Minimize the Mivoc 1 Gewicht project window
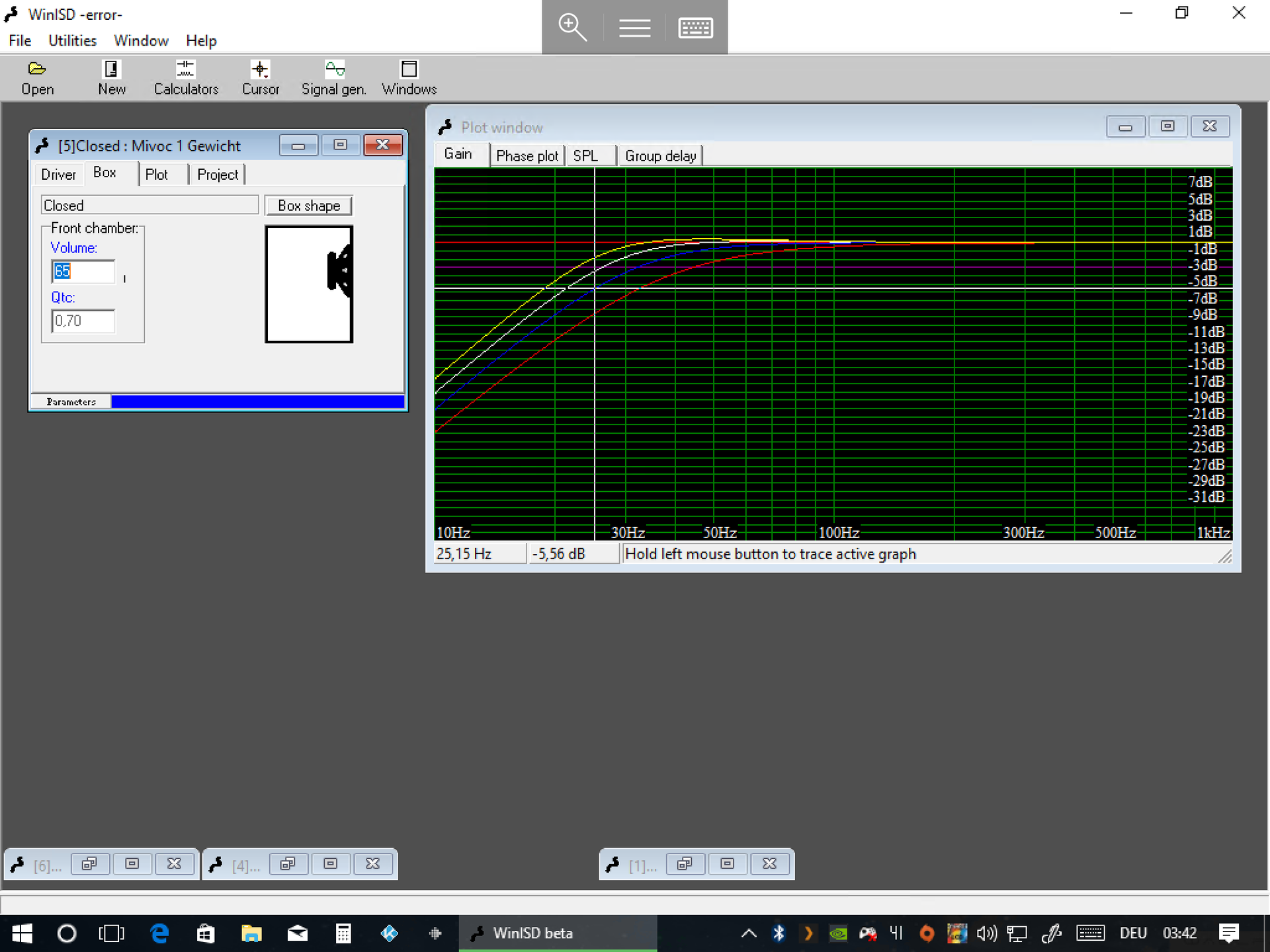 [298, 145]
